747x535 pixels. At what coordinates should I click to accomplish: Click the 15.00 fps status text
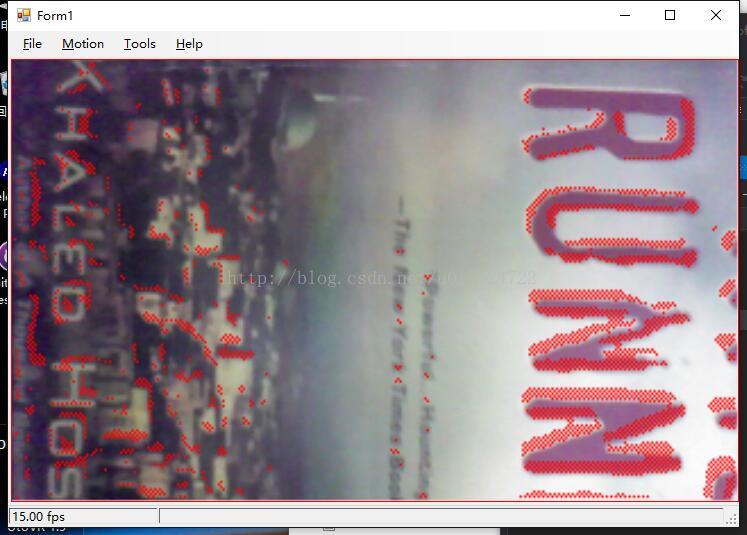coord(39,516)
